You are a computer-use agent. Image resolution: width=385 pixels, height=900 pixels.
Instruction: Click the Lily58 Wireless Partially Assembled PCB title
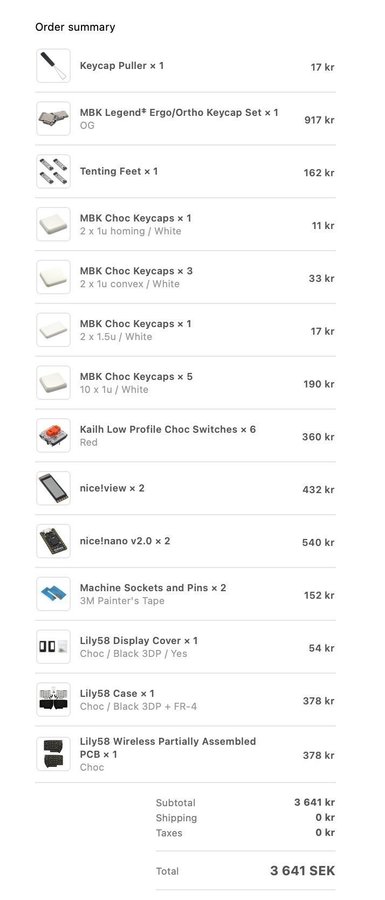168,747
